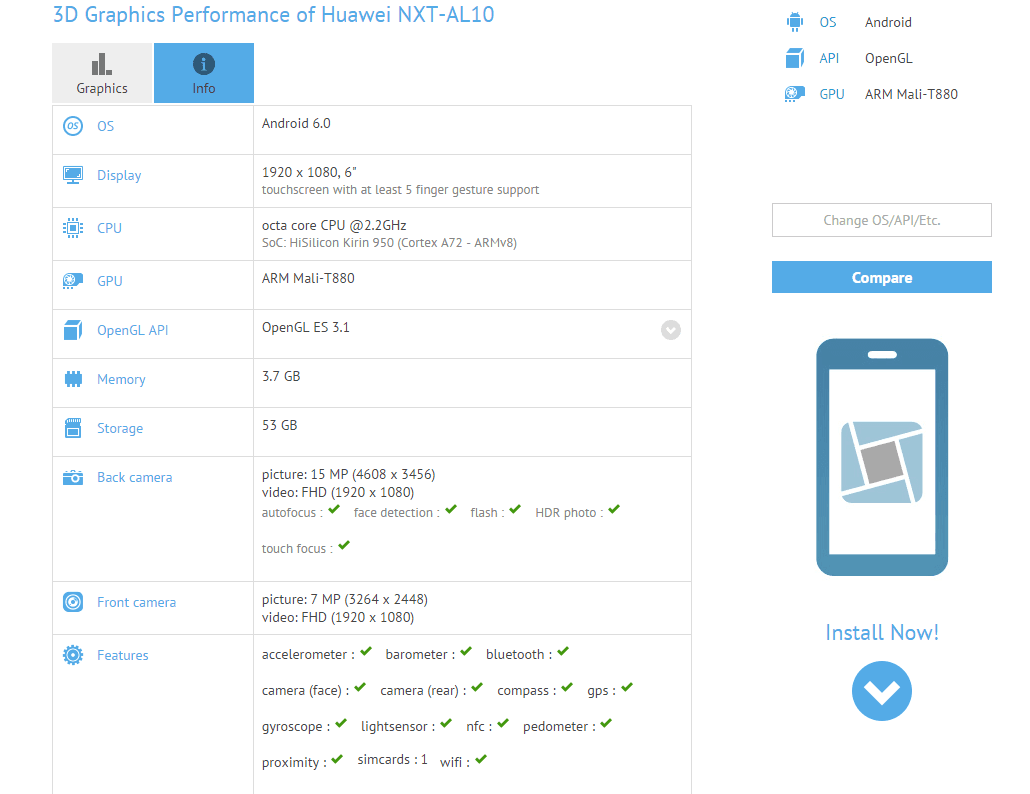Click the simcards : 1 text
The height and width of the screenshot is (794, 1030).
click(392, 760)
